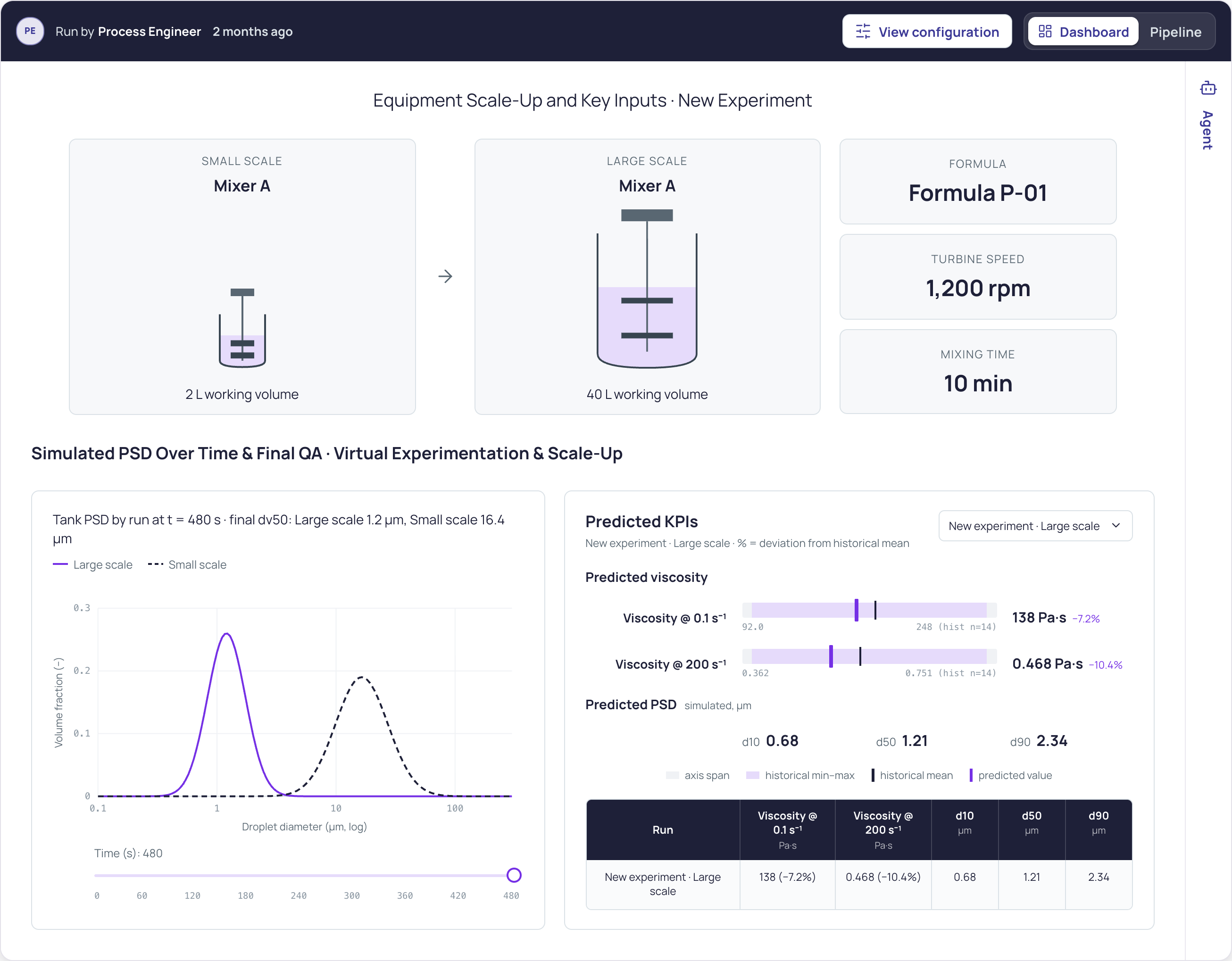Click the dropdown chevron in Predicted KPIs
The width and height of the screenshot is (1232, 961).
[1115, 526]
